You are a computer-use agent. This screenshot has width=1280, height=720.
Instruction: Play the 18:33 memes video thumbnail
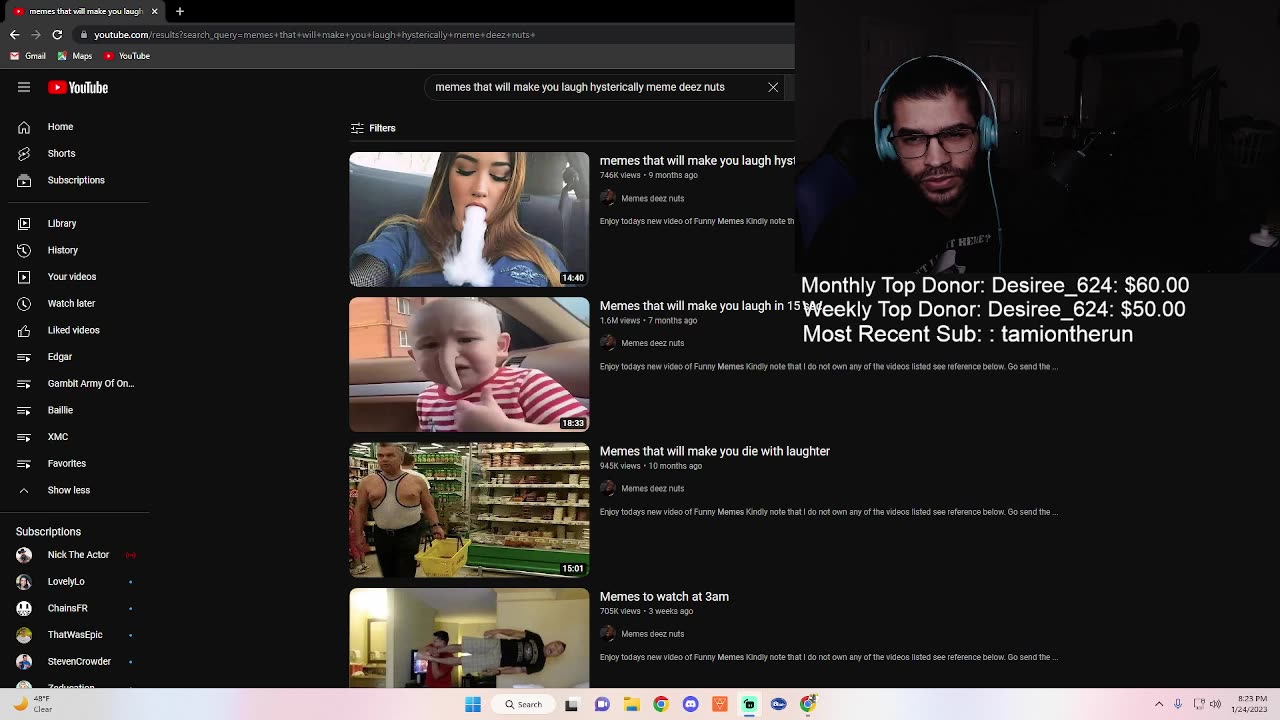point(469,364)
